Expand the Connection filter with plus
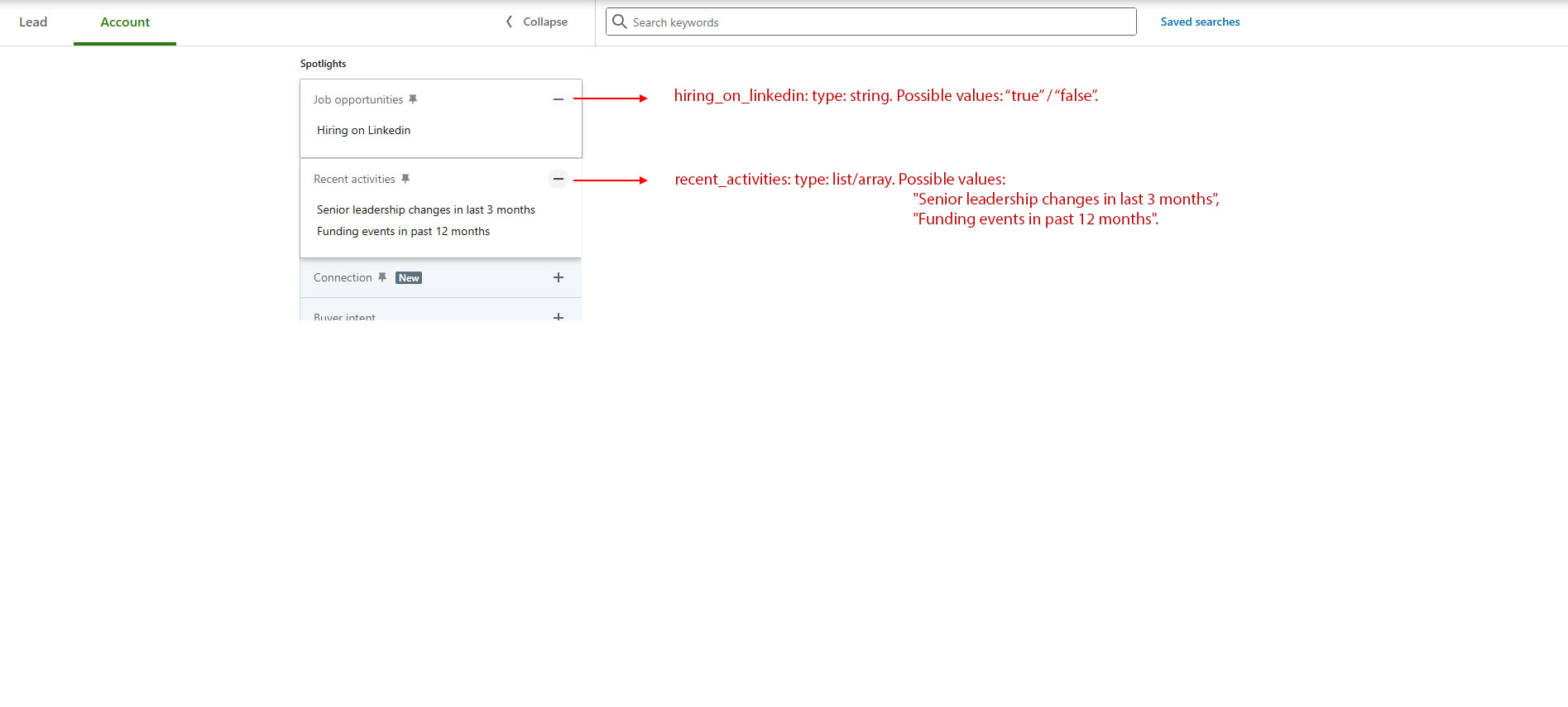 pyautogui.click(x=559, y=277)
